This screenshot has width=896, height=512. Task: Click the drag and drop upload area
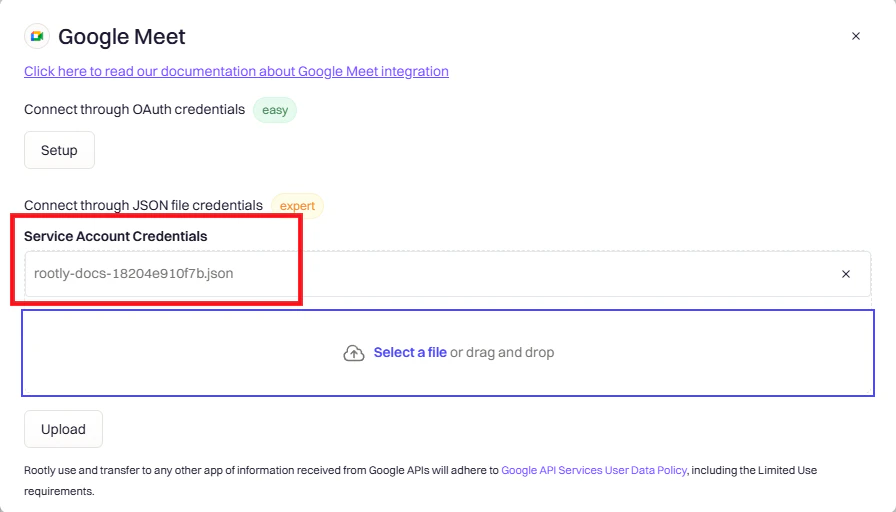coord(448,353)
